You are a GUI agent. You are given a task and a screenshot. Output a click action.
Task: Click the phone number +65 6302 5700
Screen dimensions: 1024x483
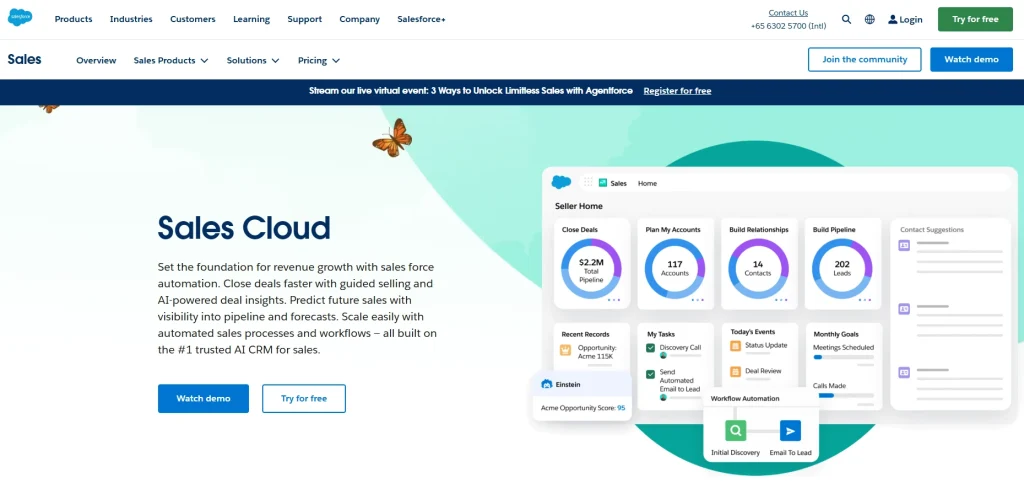point(788,26)
